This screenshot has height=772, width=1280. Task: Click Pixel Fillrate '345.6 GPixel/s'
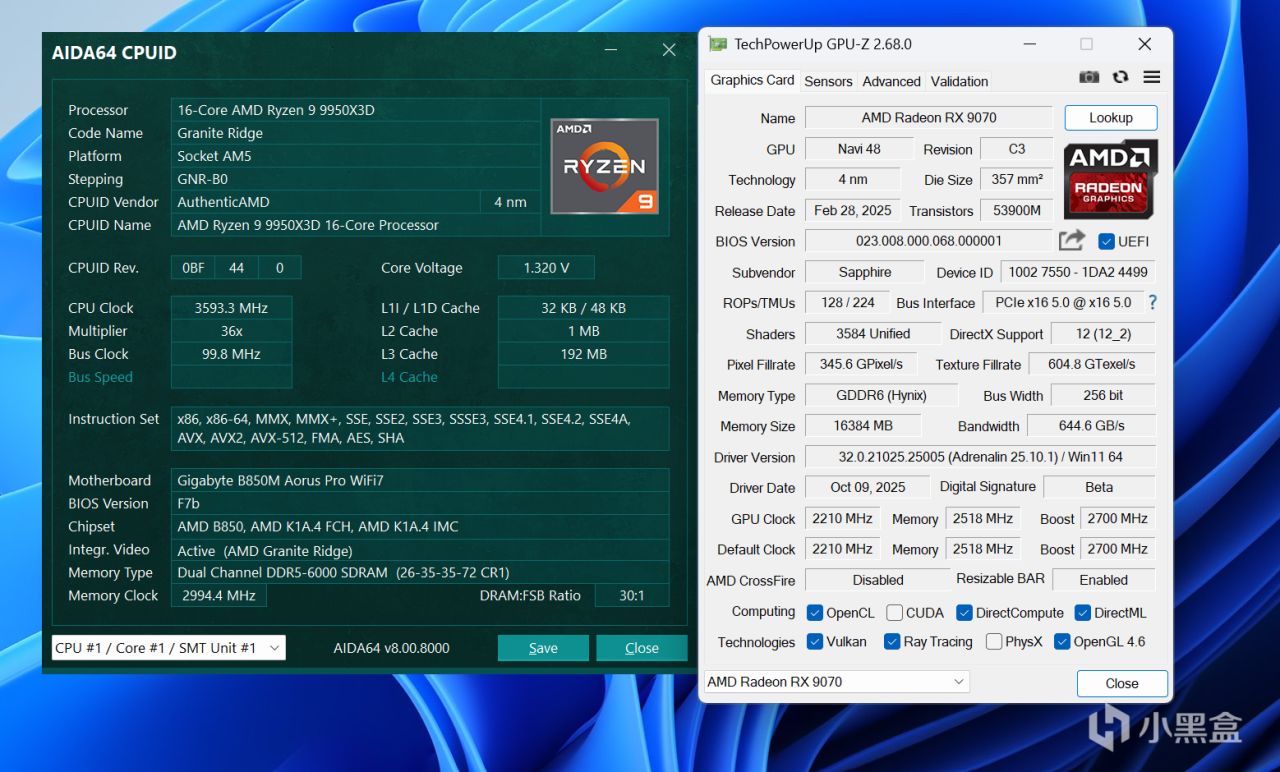point(861,365)
